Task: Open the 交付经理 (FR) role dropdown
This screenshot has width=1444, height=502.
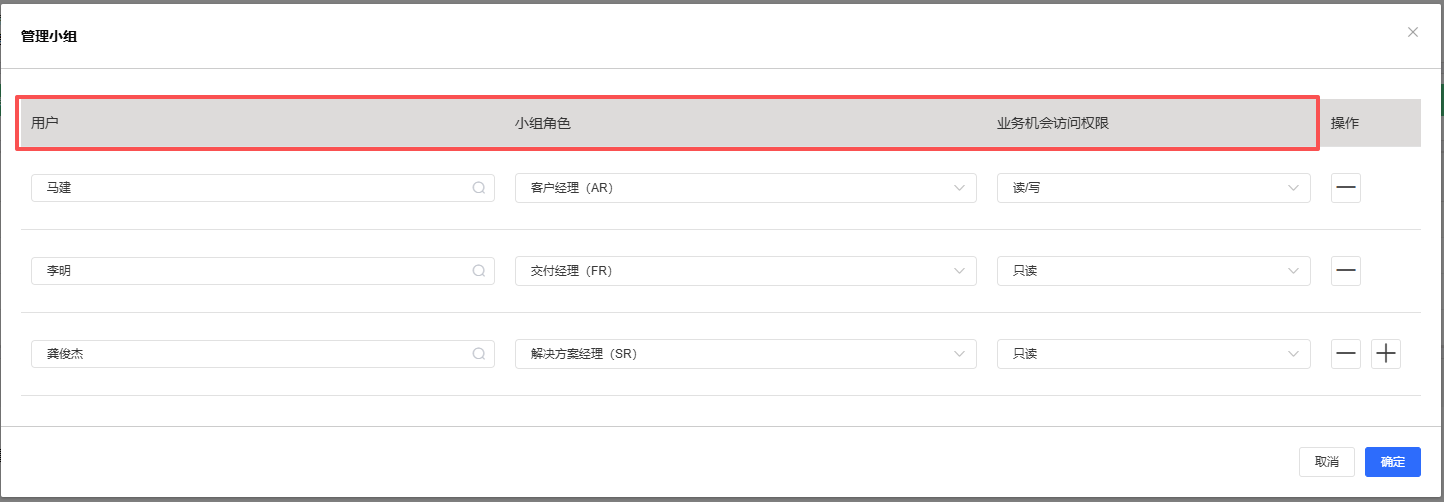Action: (x=745, y=271)
